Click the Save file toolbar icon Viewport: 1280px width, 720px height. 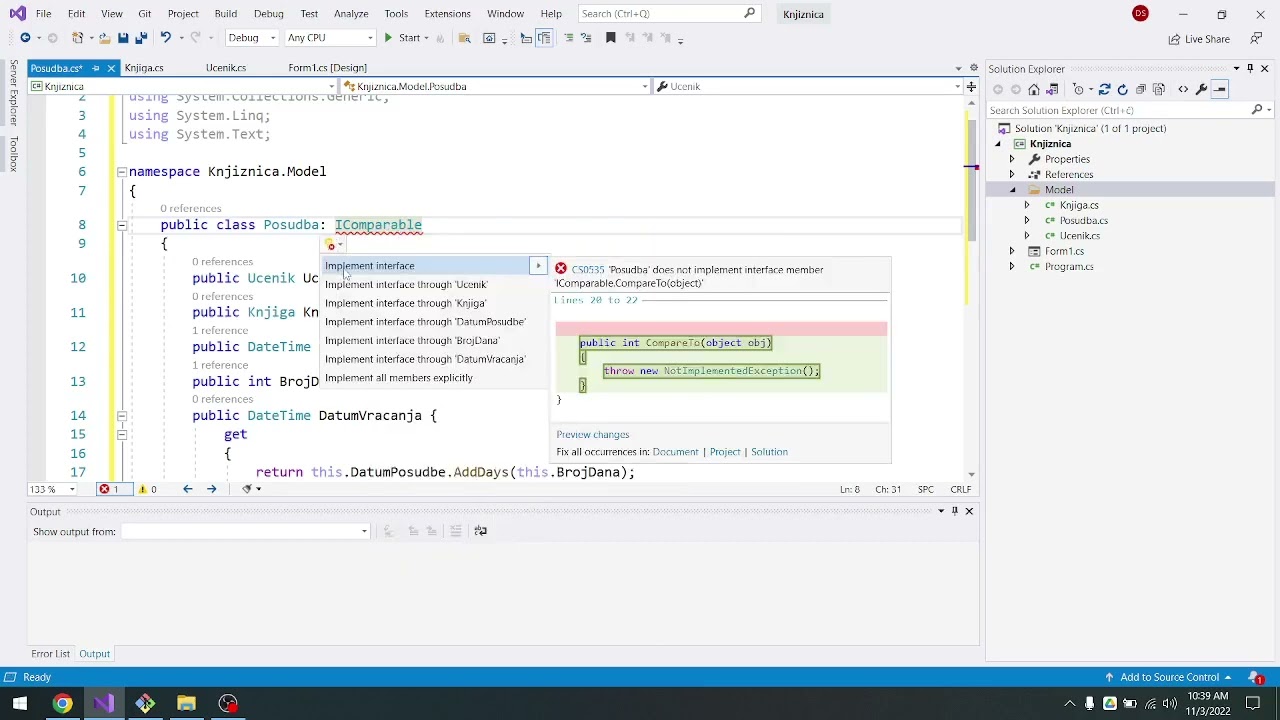[123, 38]
